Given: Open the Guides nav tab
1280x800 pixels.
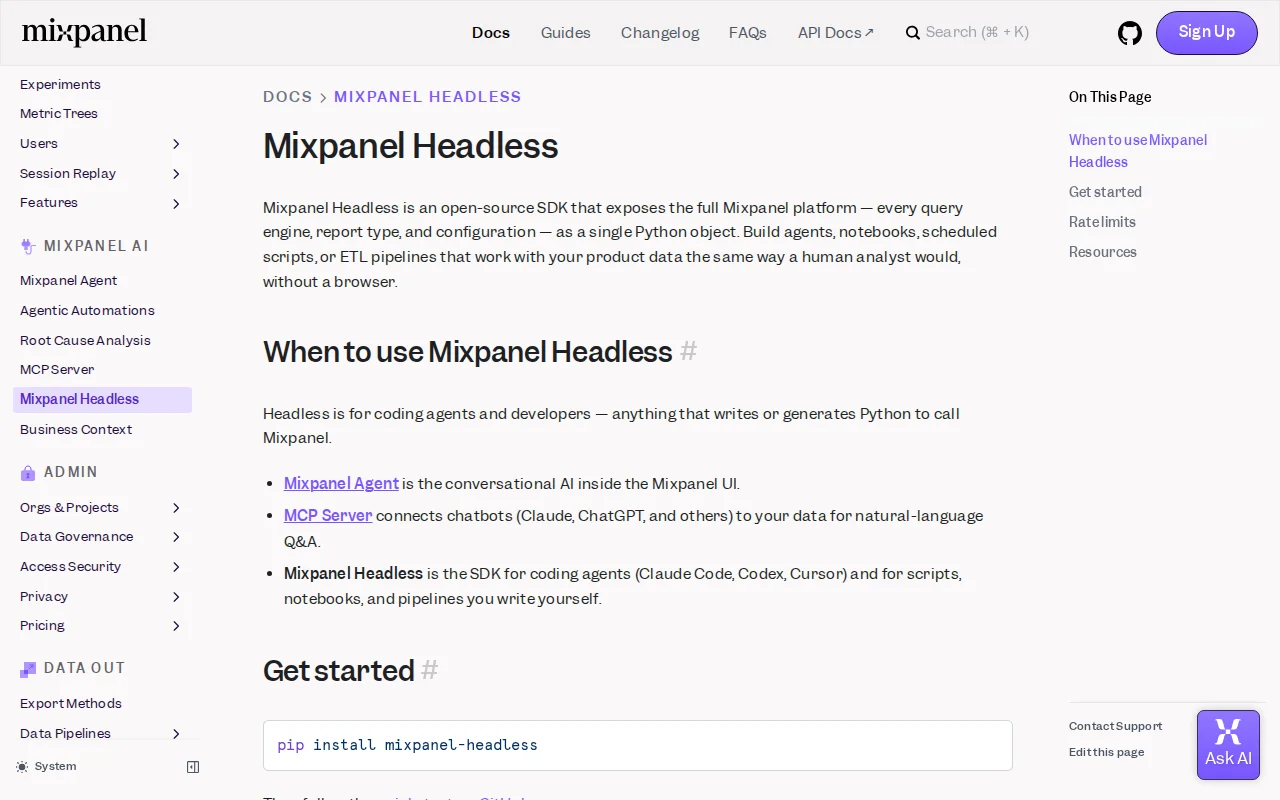Looking at the screenshot, I should 566,33.
